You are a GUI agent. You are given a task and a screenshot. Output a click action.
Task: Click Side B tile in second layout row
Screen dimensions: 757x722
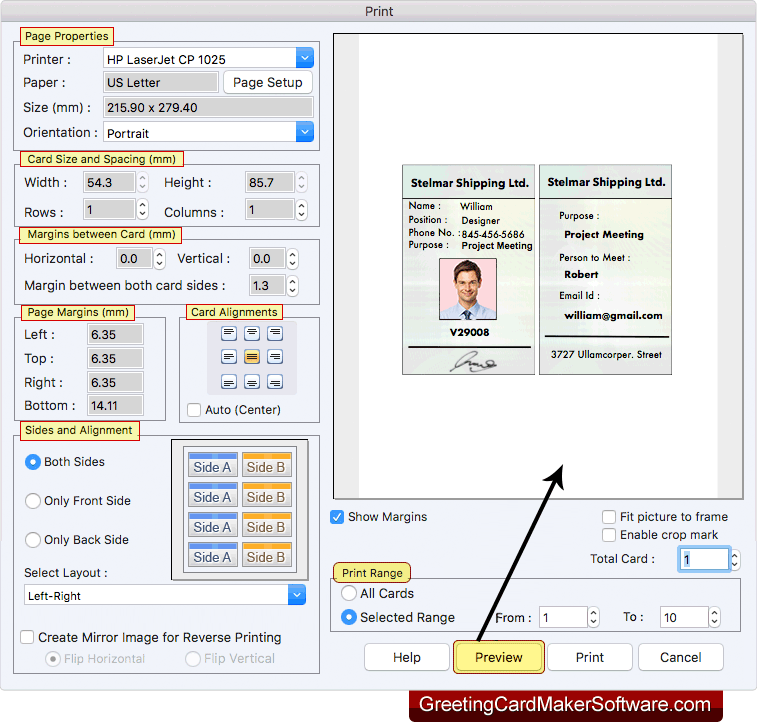tap(266, 495)
